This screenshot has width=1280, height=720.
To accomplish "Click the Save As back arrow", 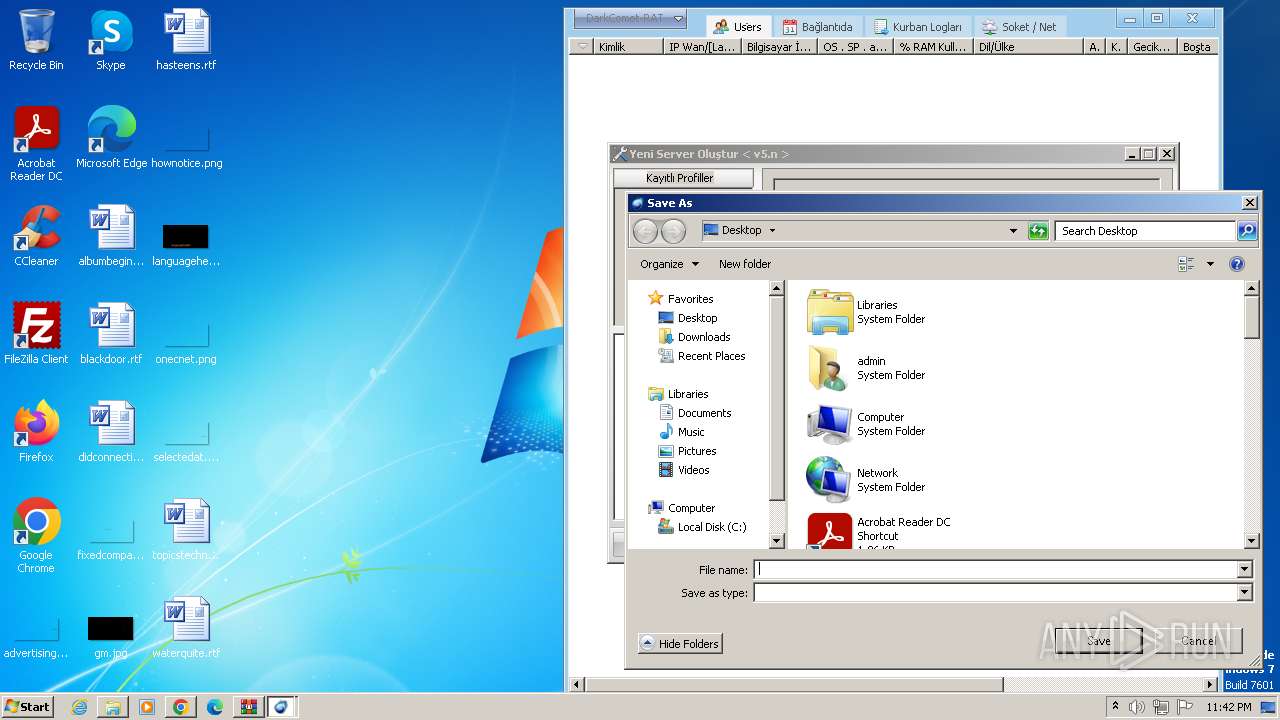I will (646, 231).
